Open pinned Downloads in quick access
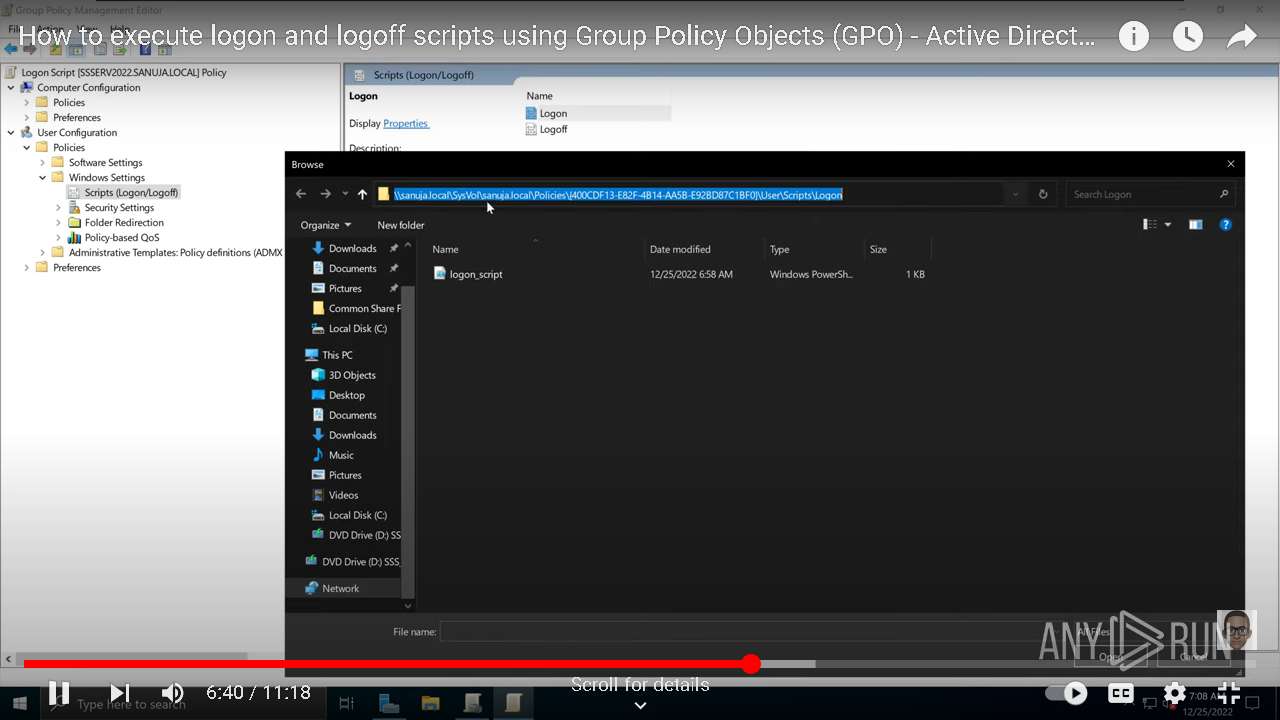Viewport: 1280px width, 720px height. coord(352,248)
